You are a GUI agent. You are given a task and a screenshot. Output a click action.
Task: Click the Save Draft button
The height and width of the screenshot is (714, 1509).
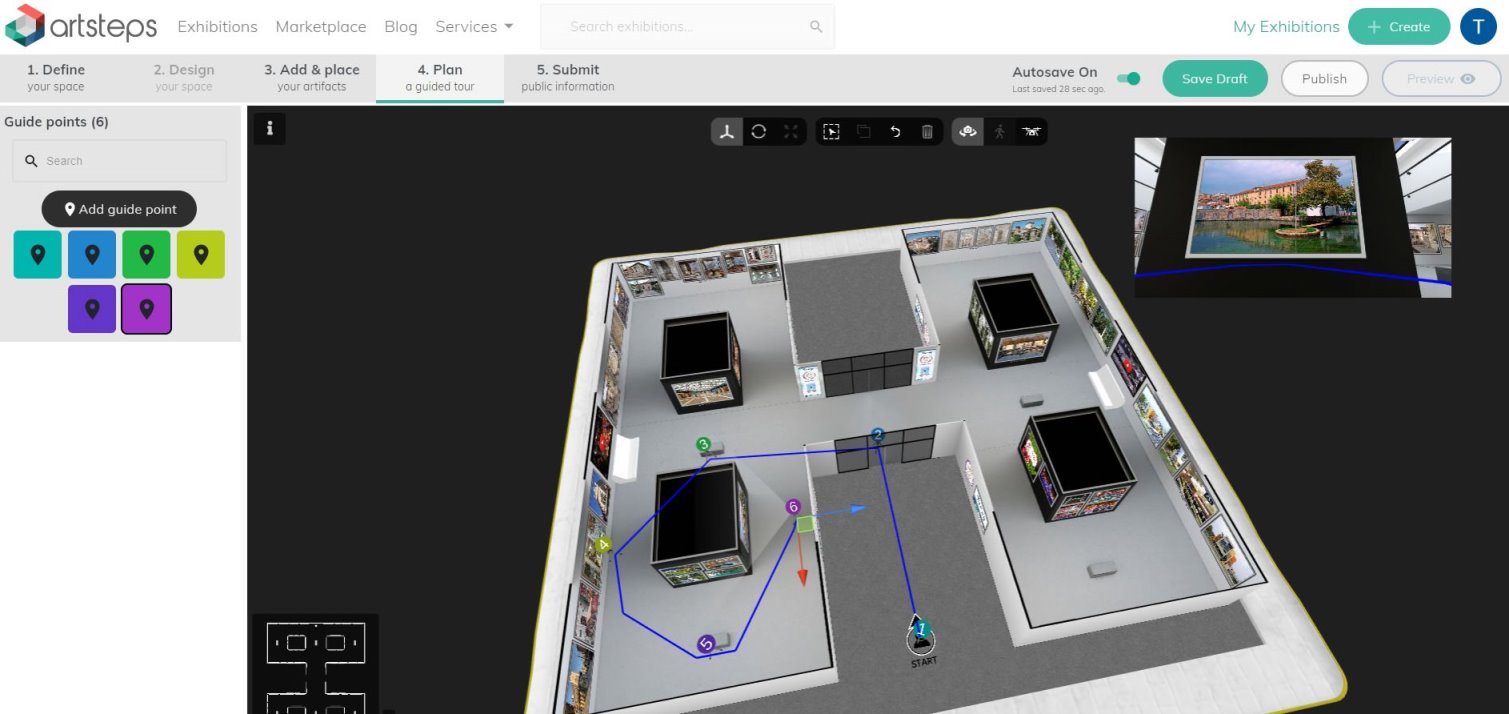[1215, 79]
